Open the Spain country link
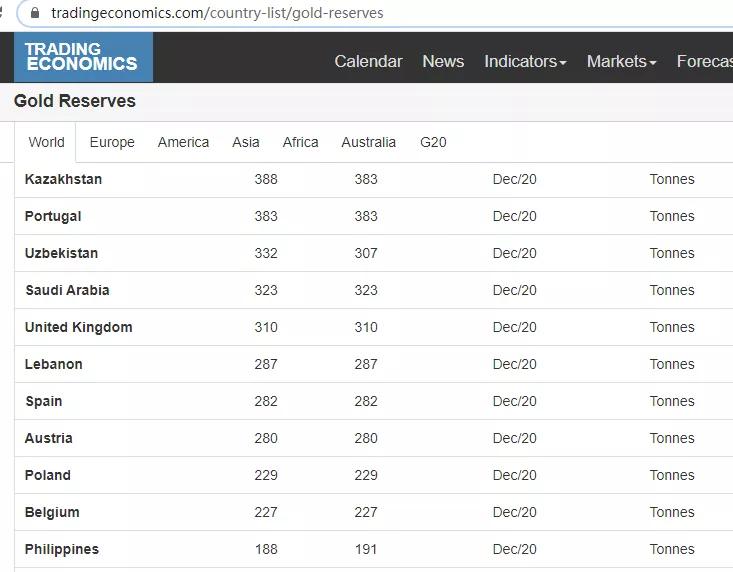Viewport: 733px width, 572px height. [44, 401]
